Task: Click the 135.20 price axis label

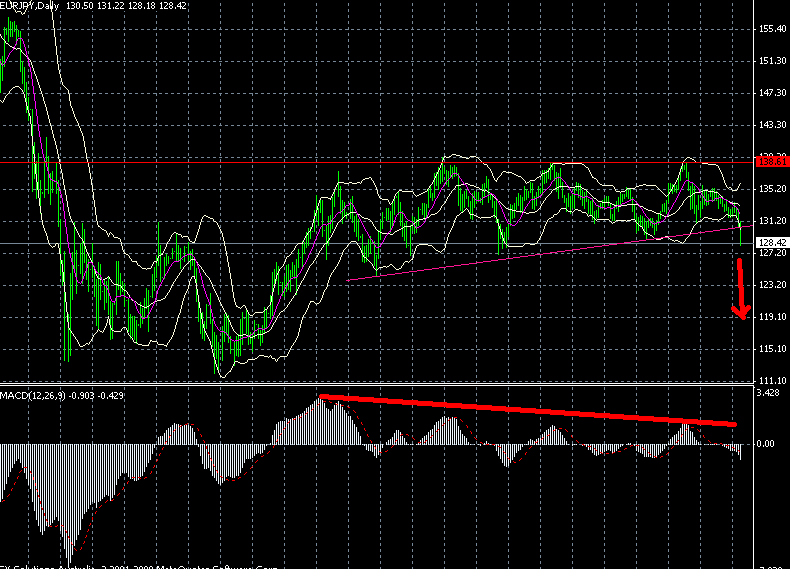Action: (772, 189)
